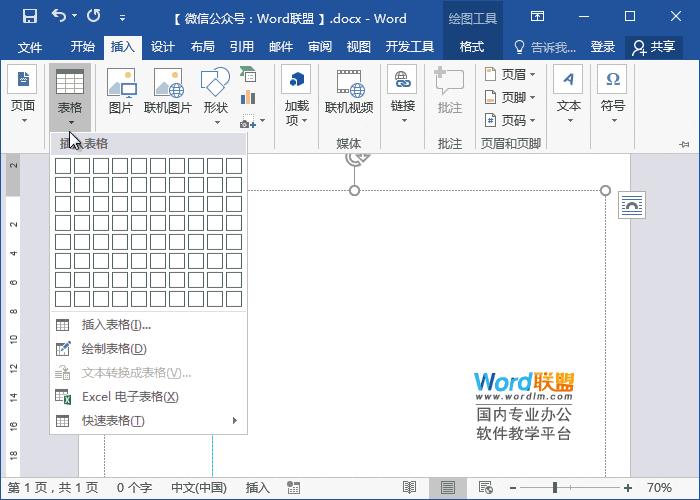
Task: Click word count 0 个字
Action: coord(134,488)
